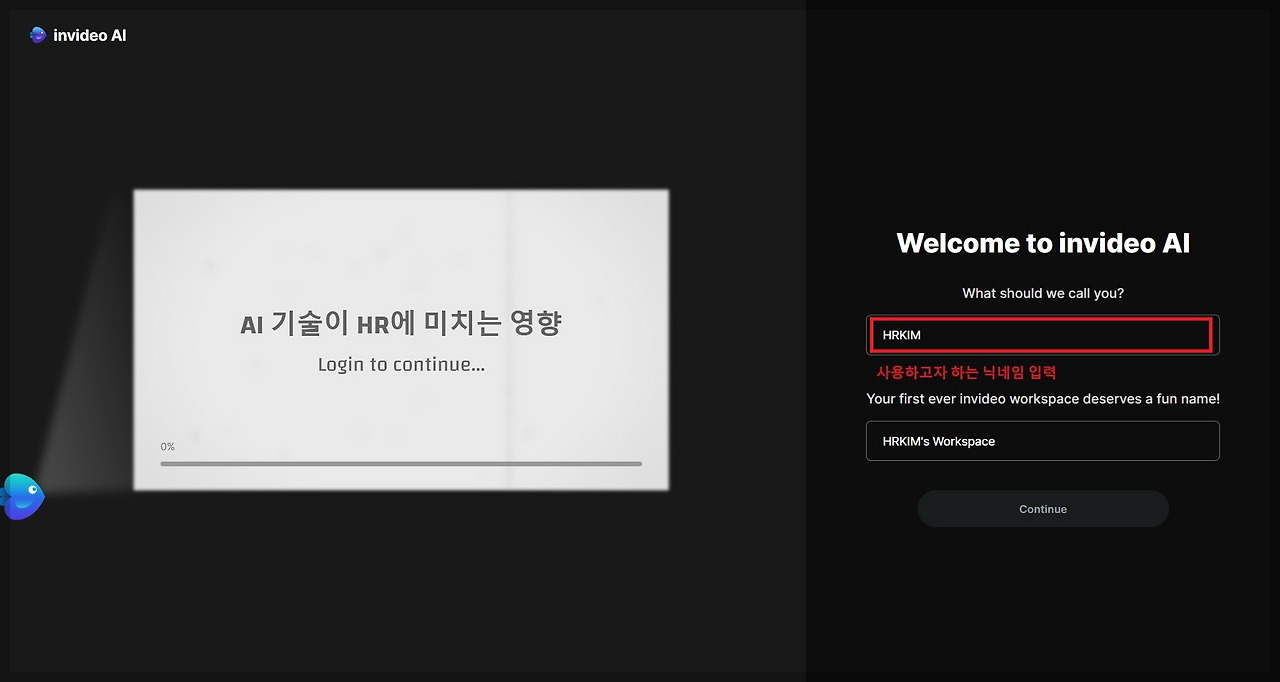Screen dimensions: 1280x682
Task: Click the video loading progress bar
Action: [x=401, y=464]
